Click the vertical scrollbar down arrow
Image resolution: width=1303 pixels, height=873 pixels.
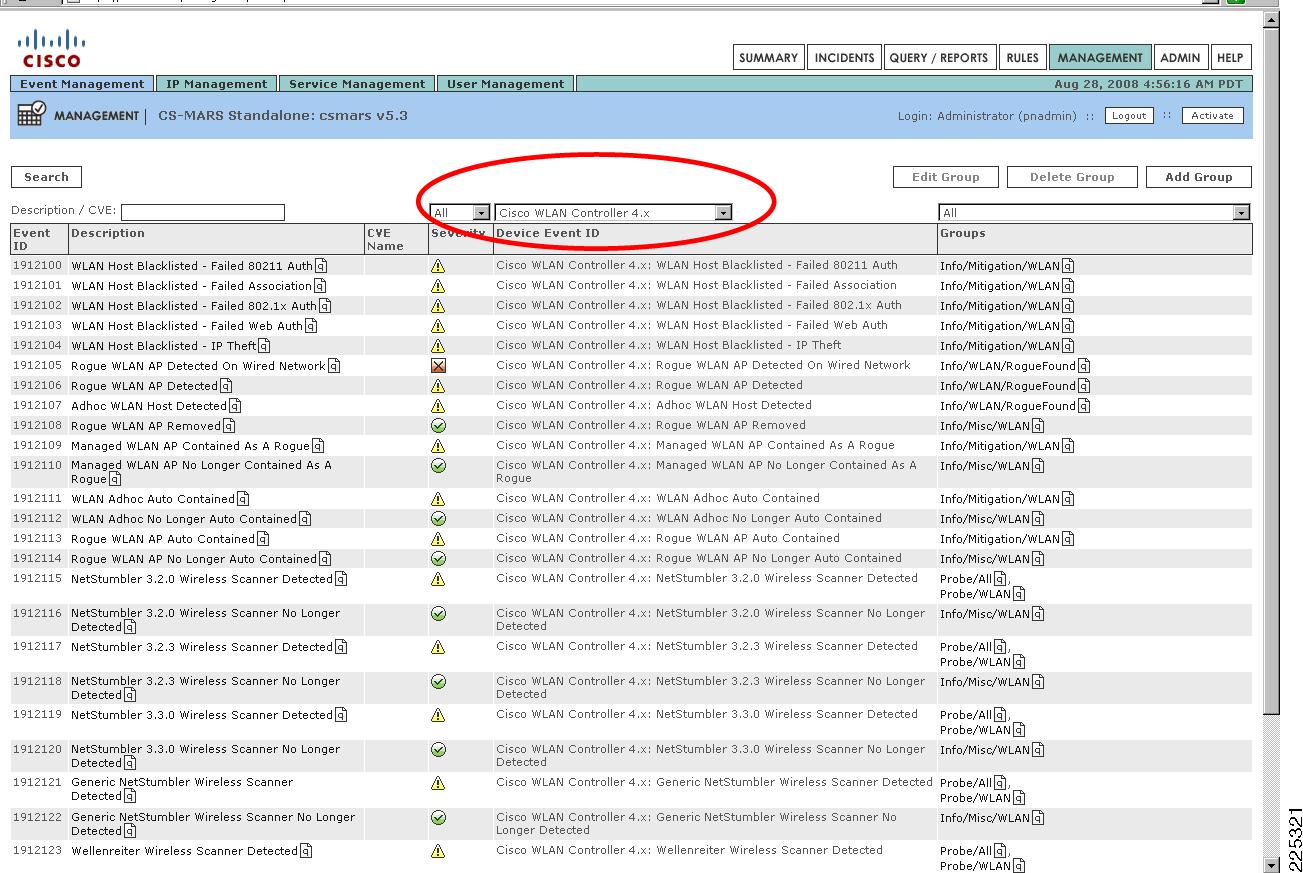click(1271, 865)
